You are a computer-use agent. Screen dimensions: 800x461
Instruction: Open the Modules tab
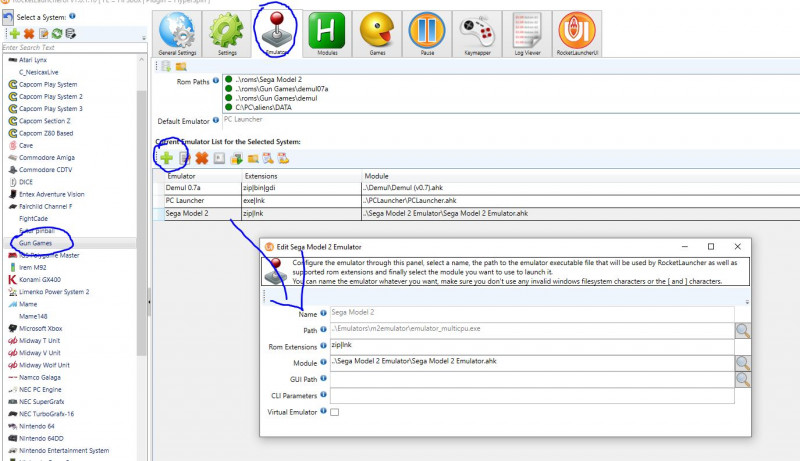(x=327, y=34)
